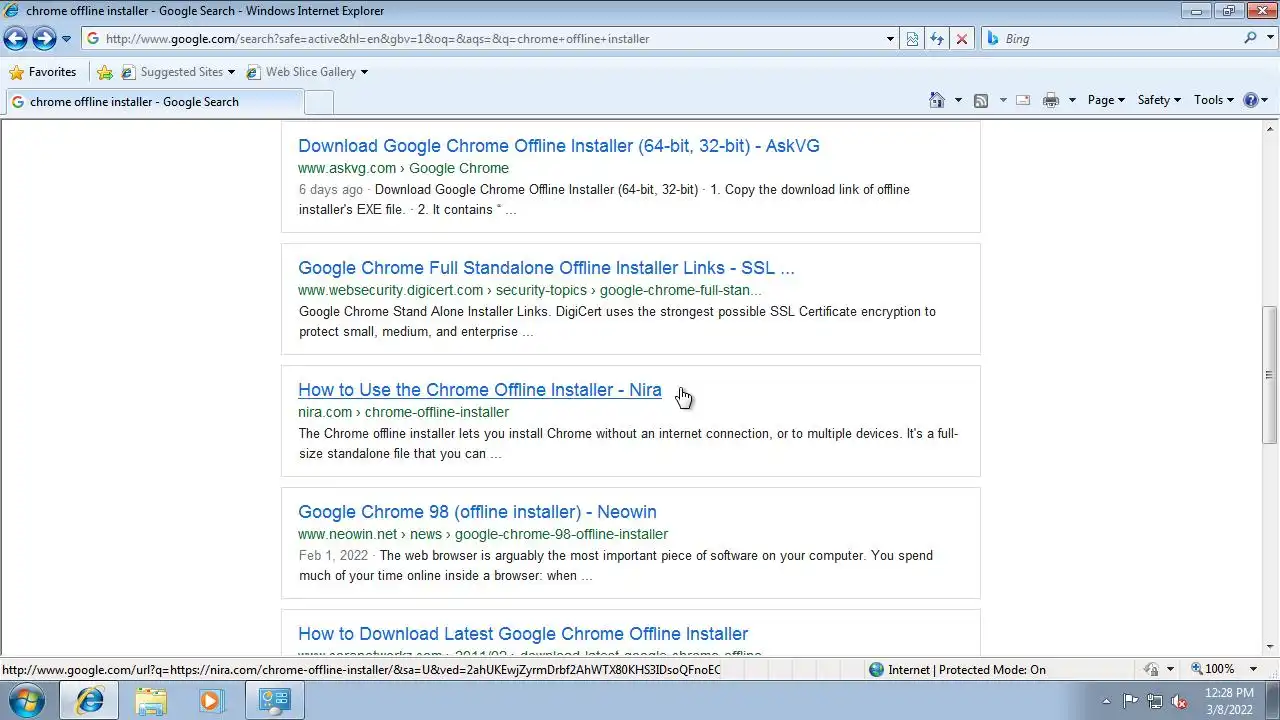This screenshot has width=1280, height=720.
Task: Click the fourth taskbar application icon
Action: tap(274, 701)
